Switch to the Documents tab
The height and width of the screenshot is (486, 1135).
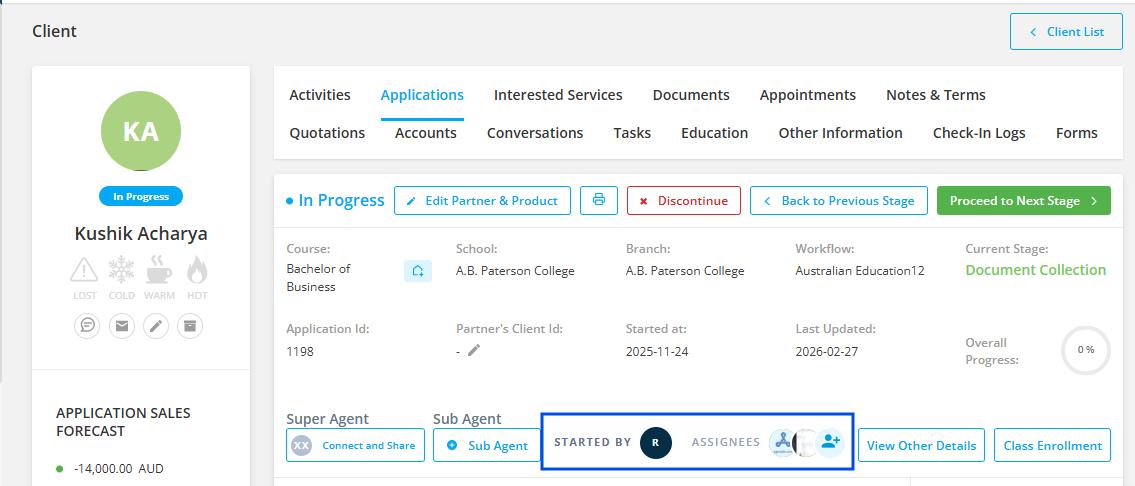click(x=691, y=95)
